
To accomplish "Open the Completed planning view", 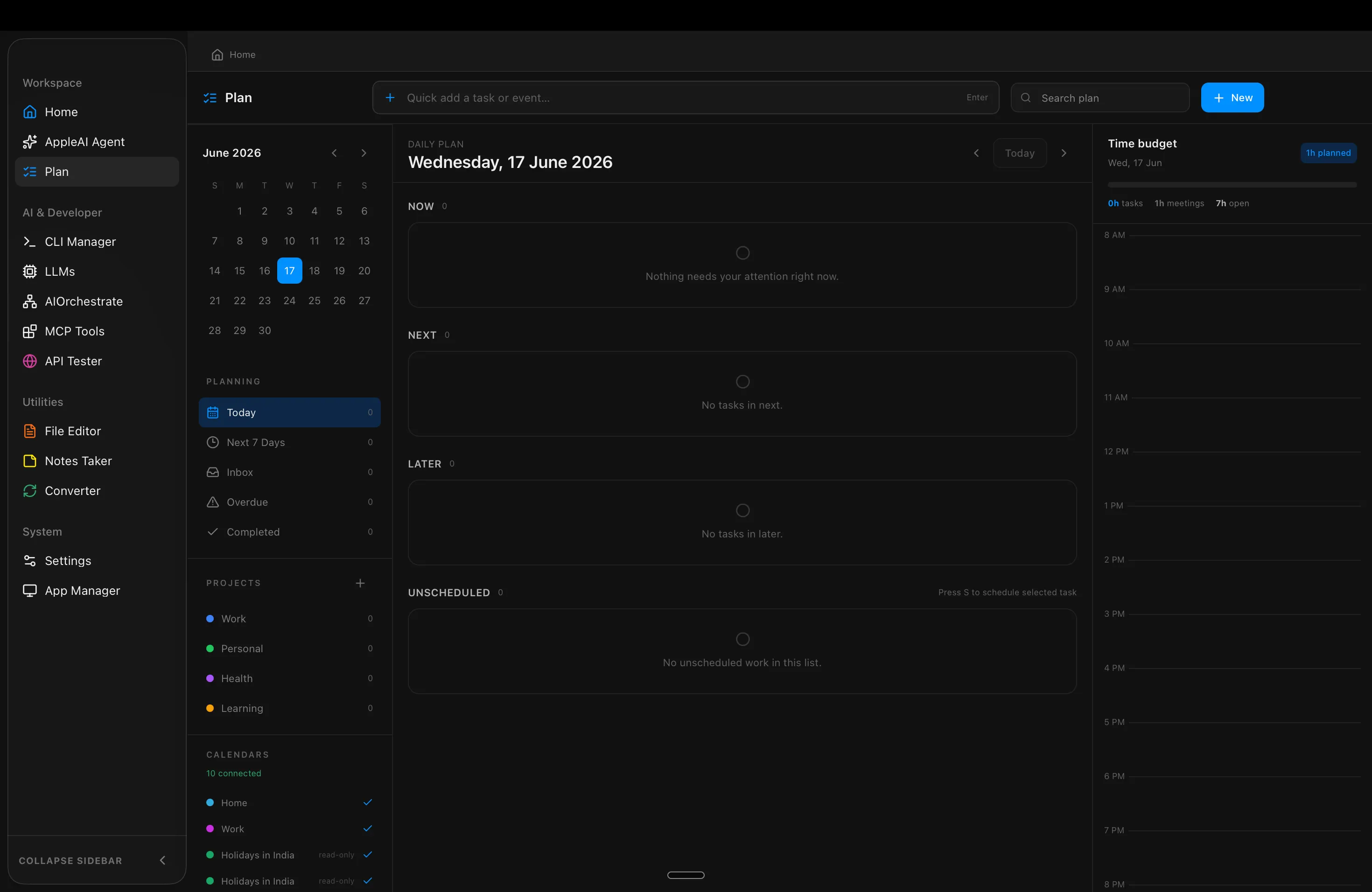I will (289, 532).
